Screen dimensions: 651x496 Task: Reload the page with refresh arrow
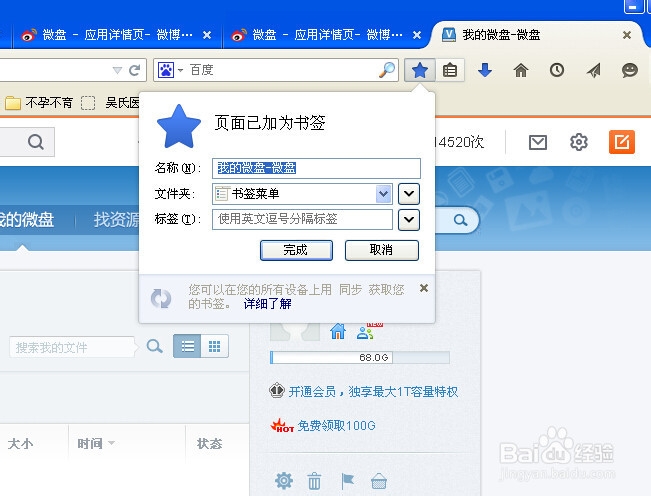[135, 70]
